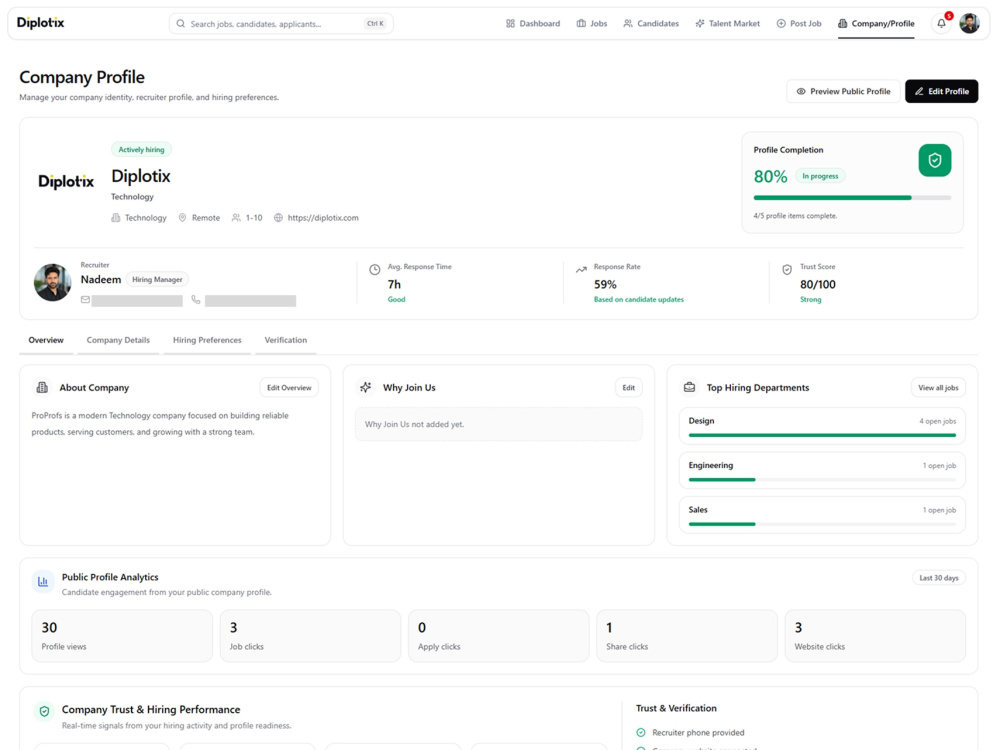The height and width of the screenshot is (750, 1000).
Task: Click the Diplotix logo in the header
Action: [x=40, y=23]
